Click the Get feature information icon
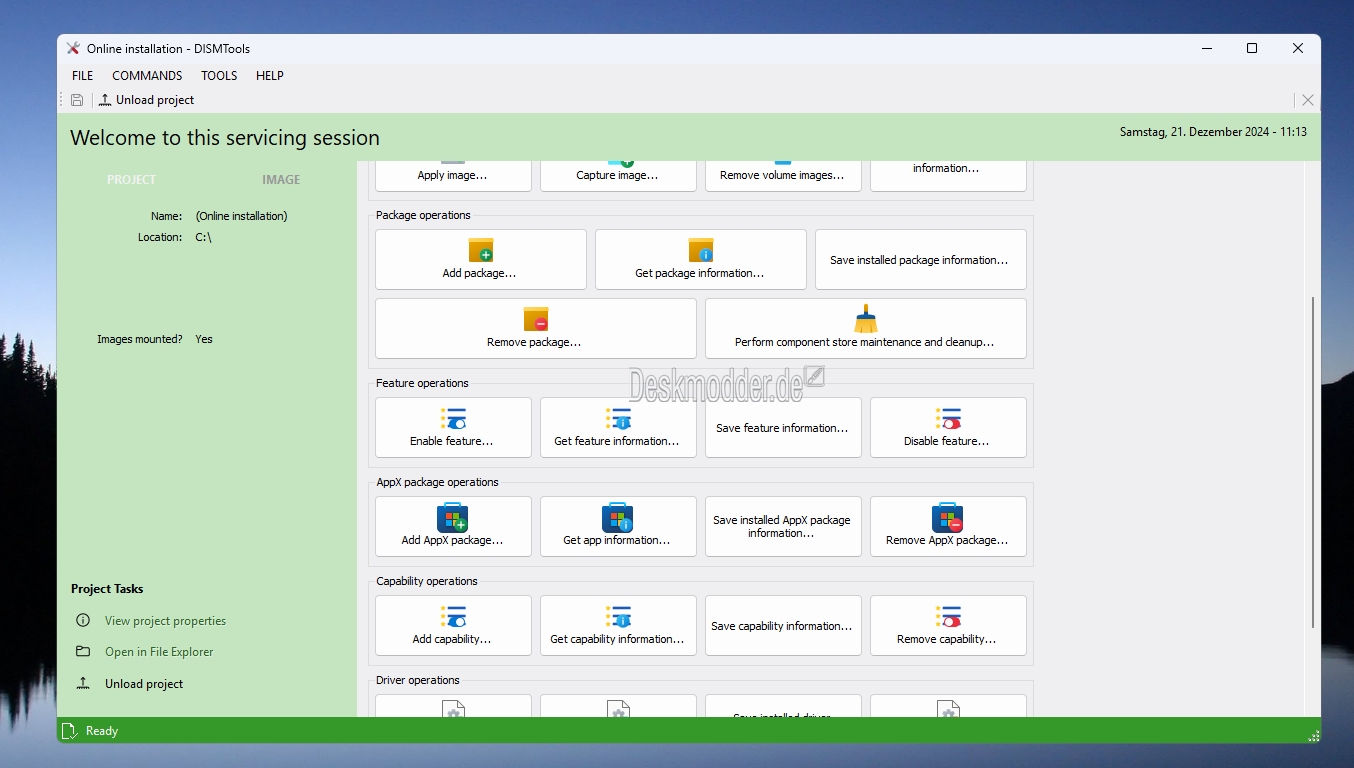Screen dimensions: 1354x768 point(618,418)
